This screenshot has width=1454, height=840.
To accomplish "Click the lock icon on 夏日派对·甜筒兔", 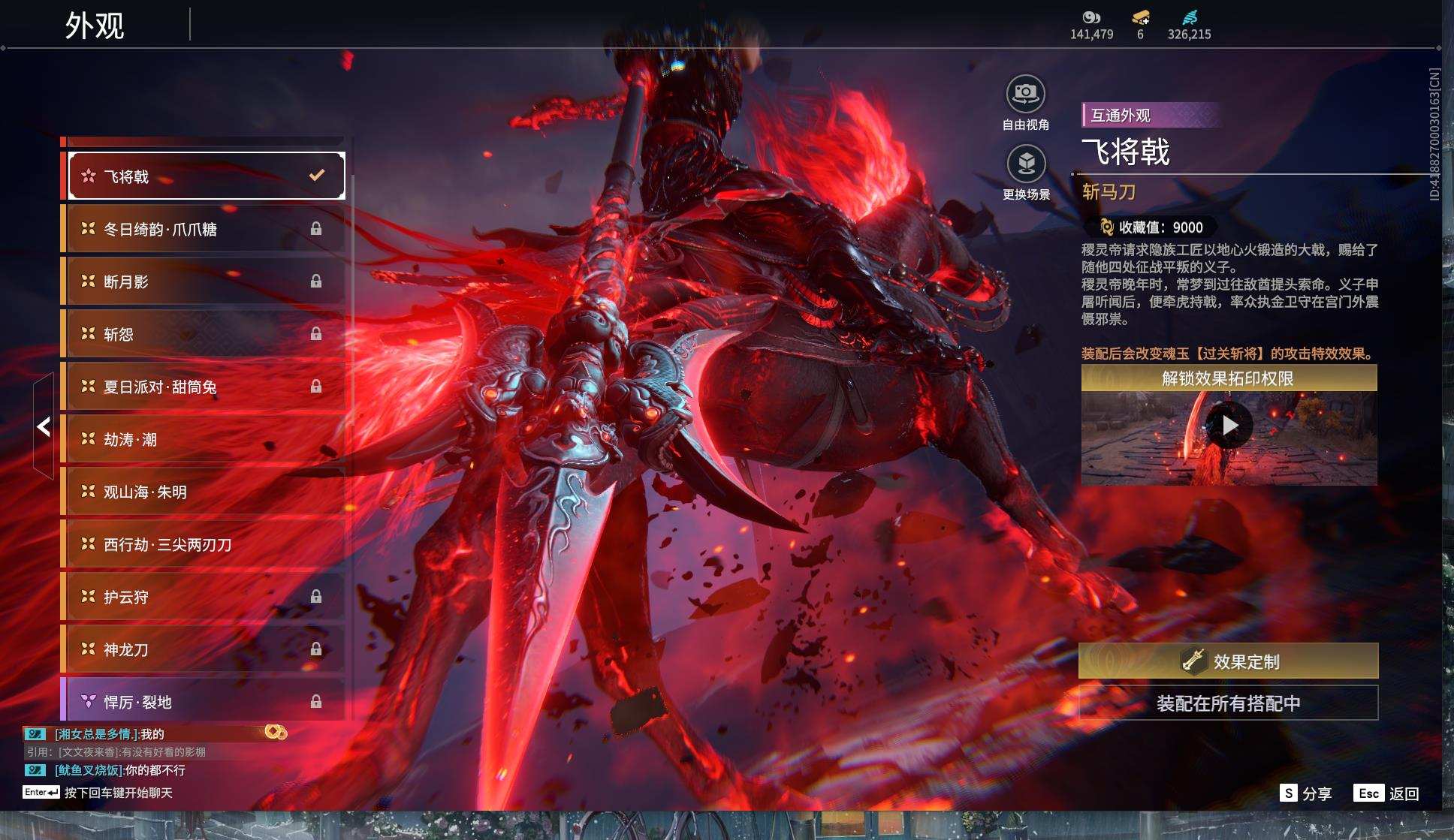I will [x=316, y=386].
